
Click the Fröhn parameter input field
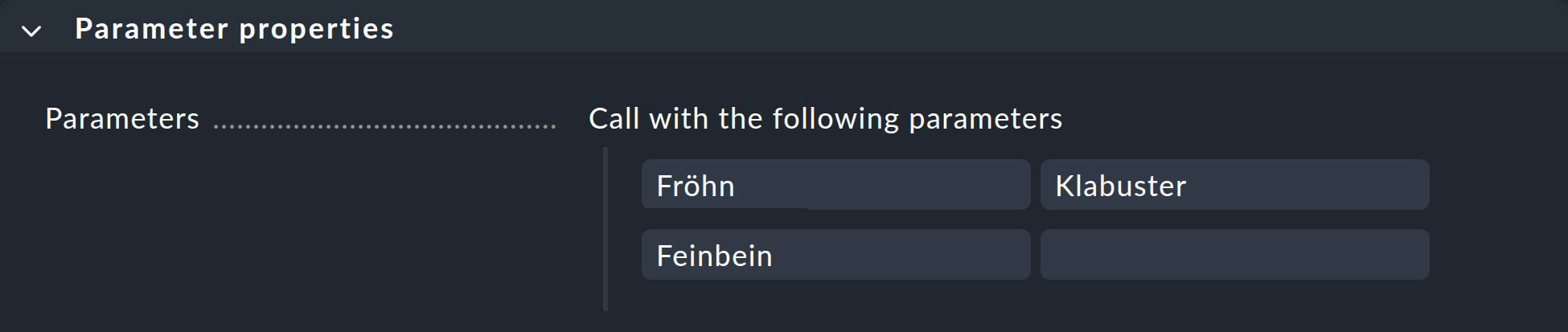coord(835,185)
